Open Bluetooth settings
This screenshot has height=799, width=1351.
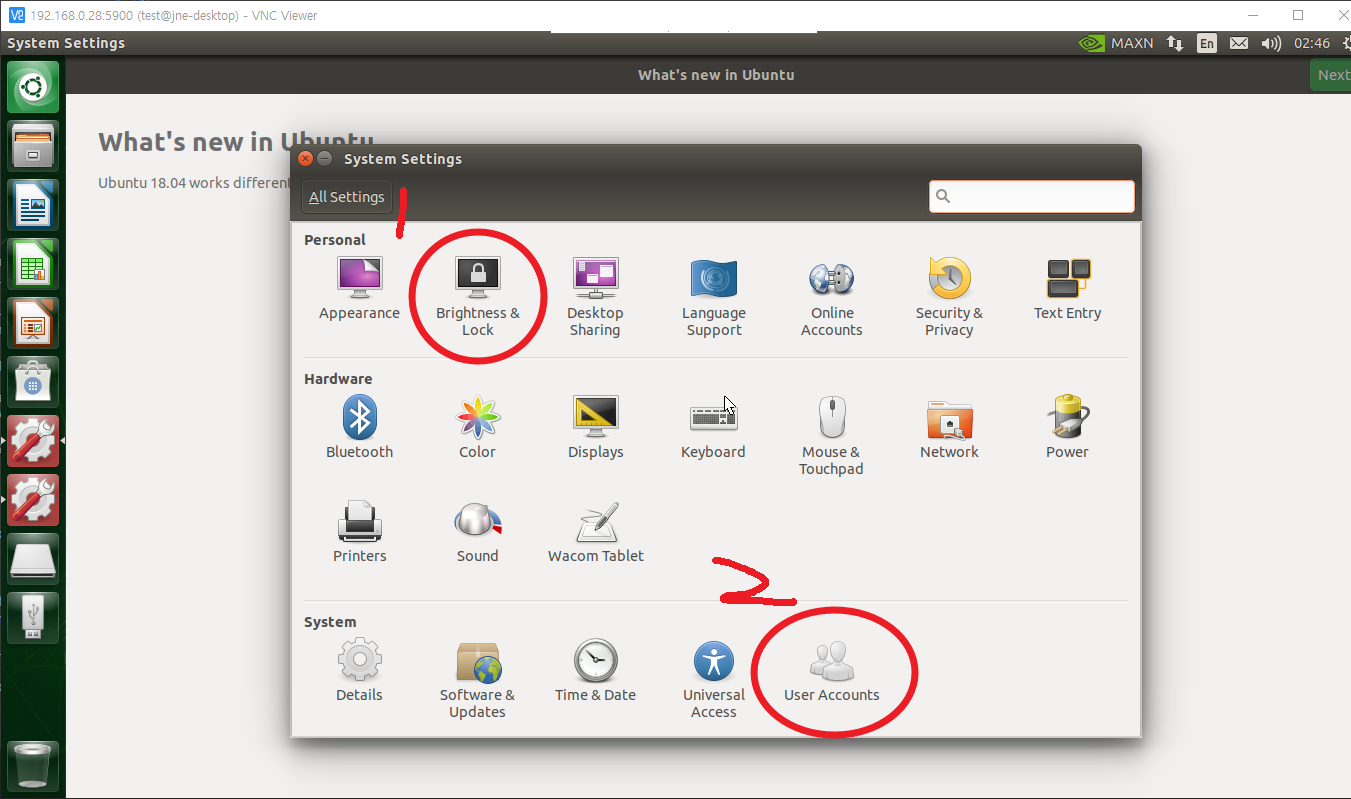tap(360, 428)
